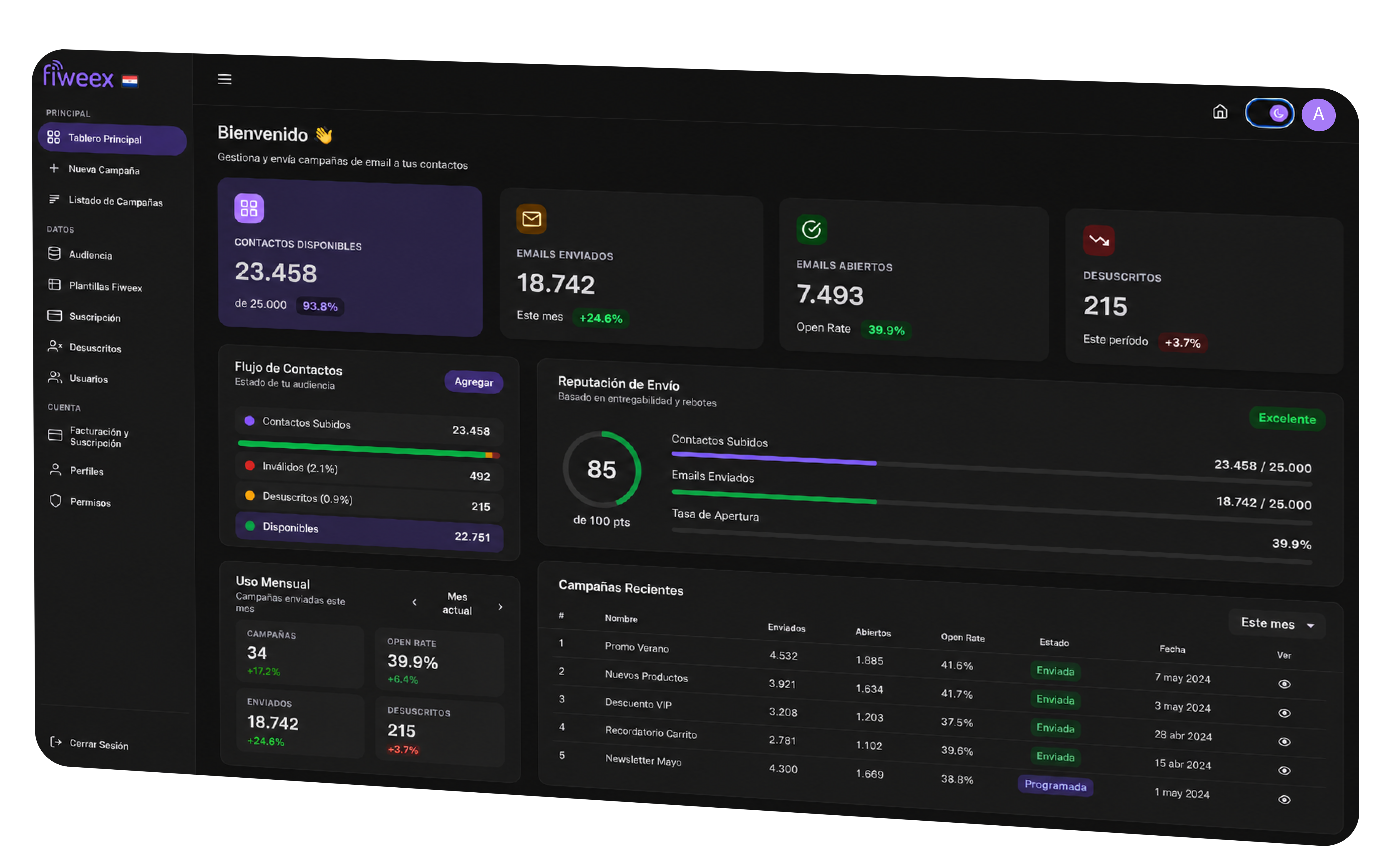Viewport: 1400px width, 862px height.
Task: Click the Open Rate 39.9% stat tile
Action: (x=439, y=662)
